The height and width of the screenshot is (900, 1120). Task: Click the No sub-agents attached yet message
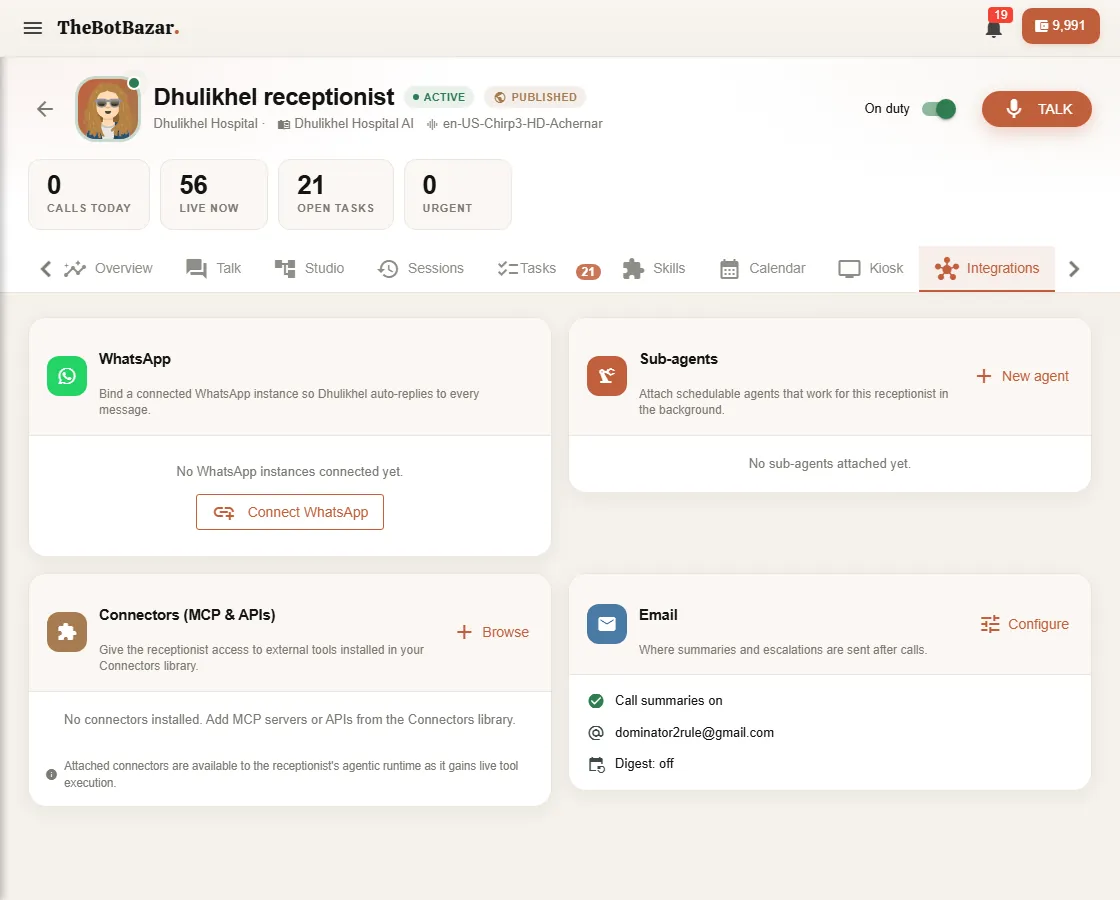[x=829, y=464]
